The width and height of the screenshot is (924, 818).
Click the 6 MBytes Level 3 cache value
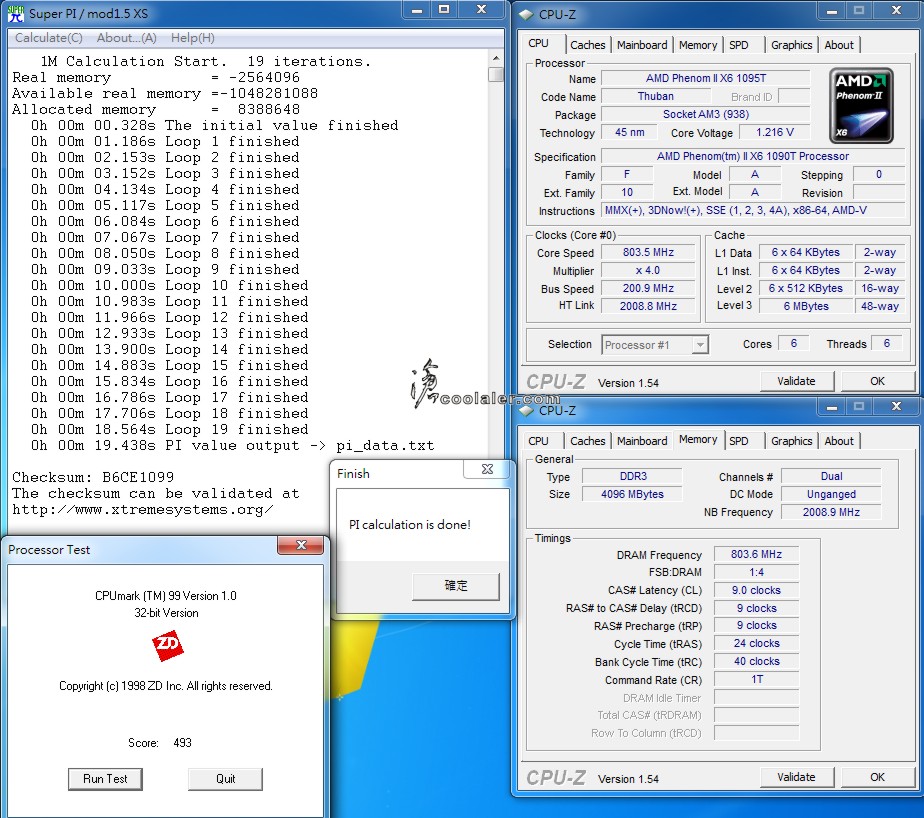click(806, 306)
